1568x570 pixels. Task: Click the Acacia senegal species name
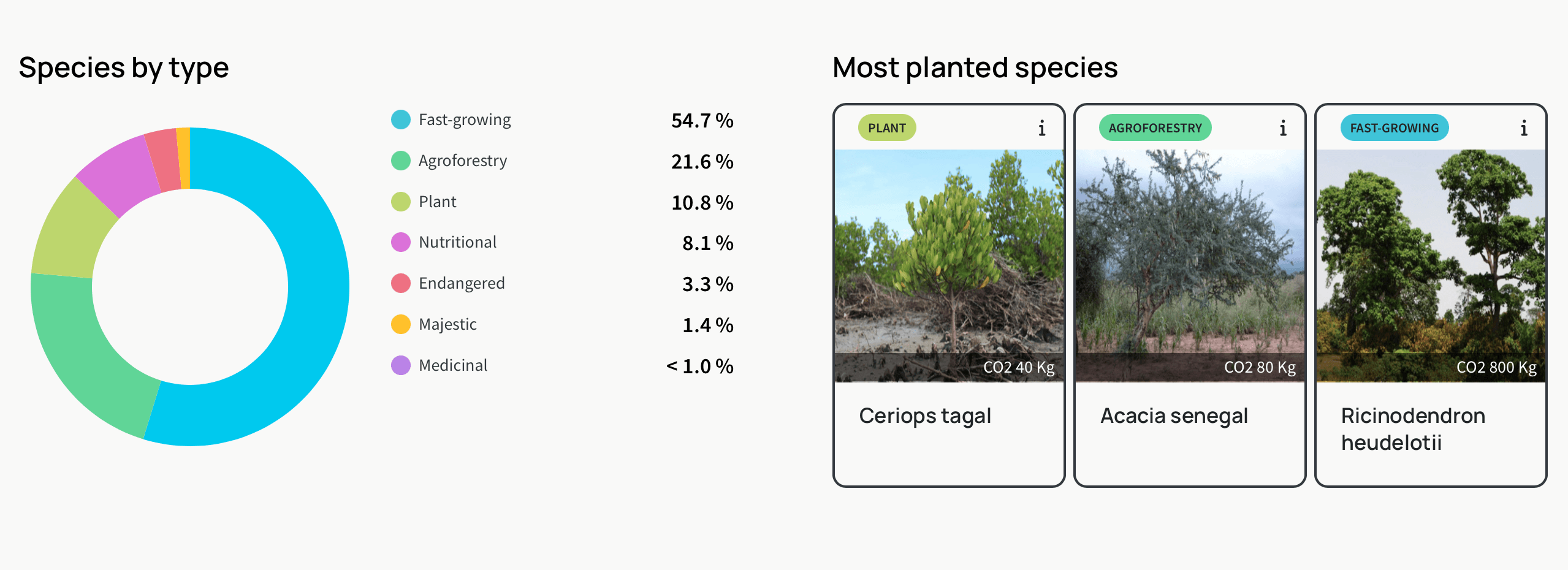(x=1174, y=416)
